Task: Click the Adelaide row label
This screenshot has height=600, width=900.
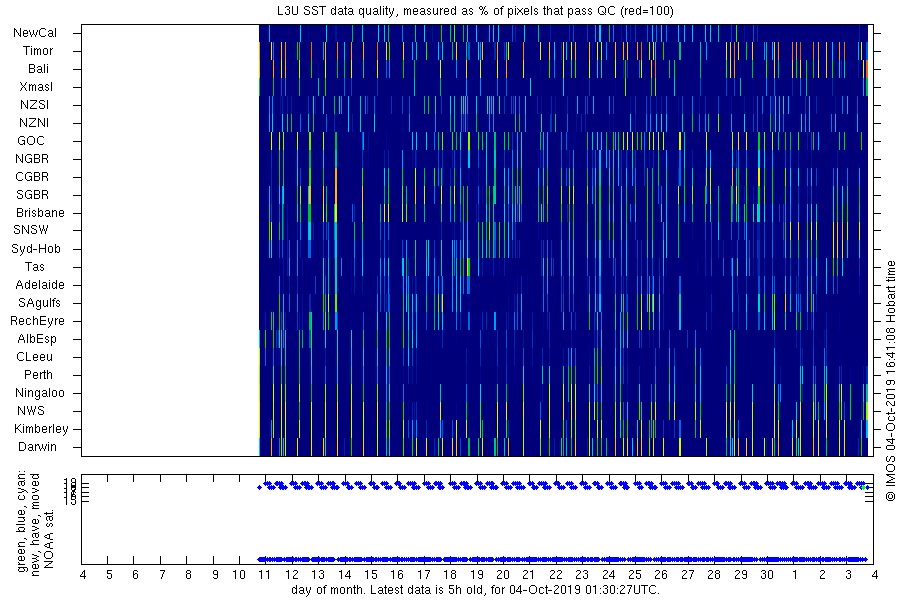Action: (x=40, y=285)
